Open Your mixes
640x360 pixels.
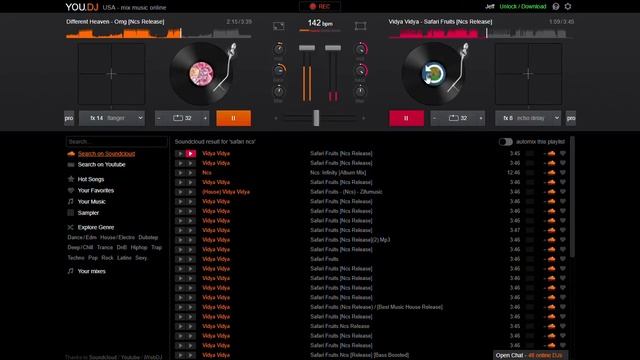(91, 271)
